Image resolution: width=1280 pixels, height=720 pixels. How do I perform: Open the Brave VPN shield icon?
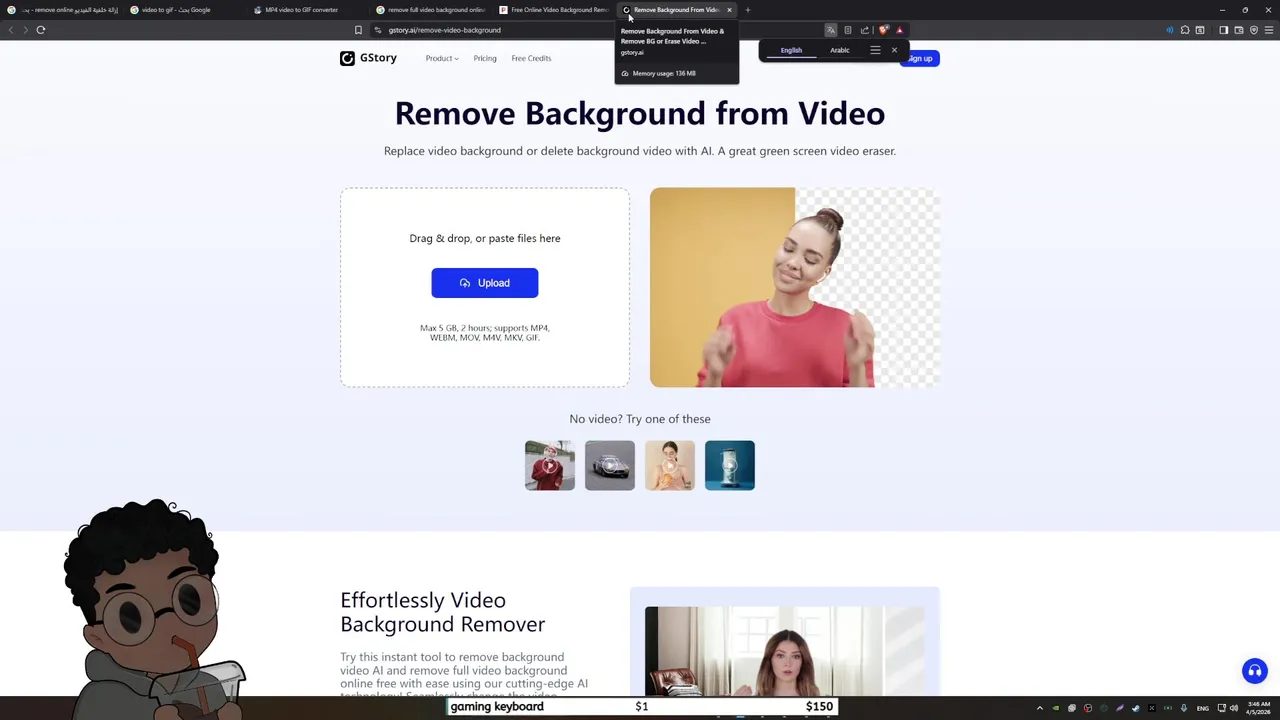(x=1253, y=30)
